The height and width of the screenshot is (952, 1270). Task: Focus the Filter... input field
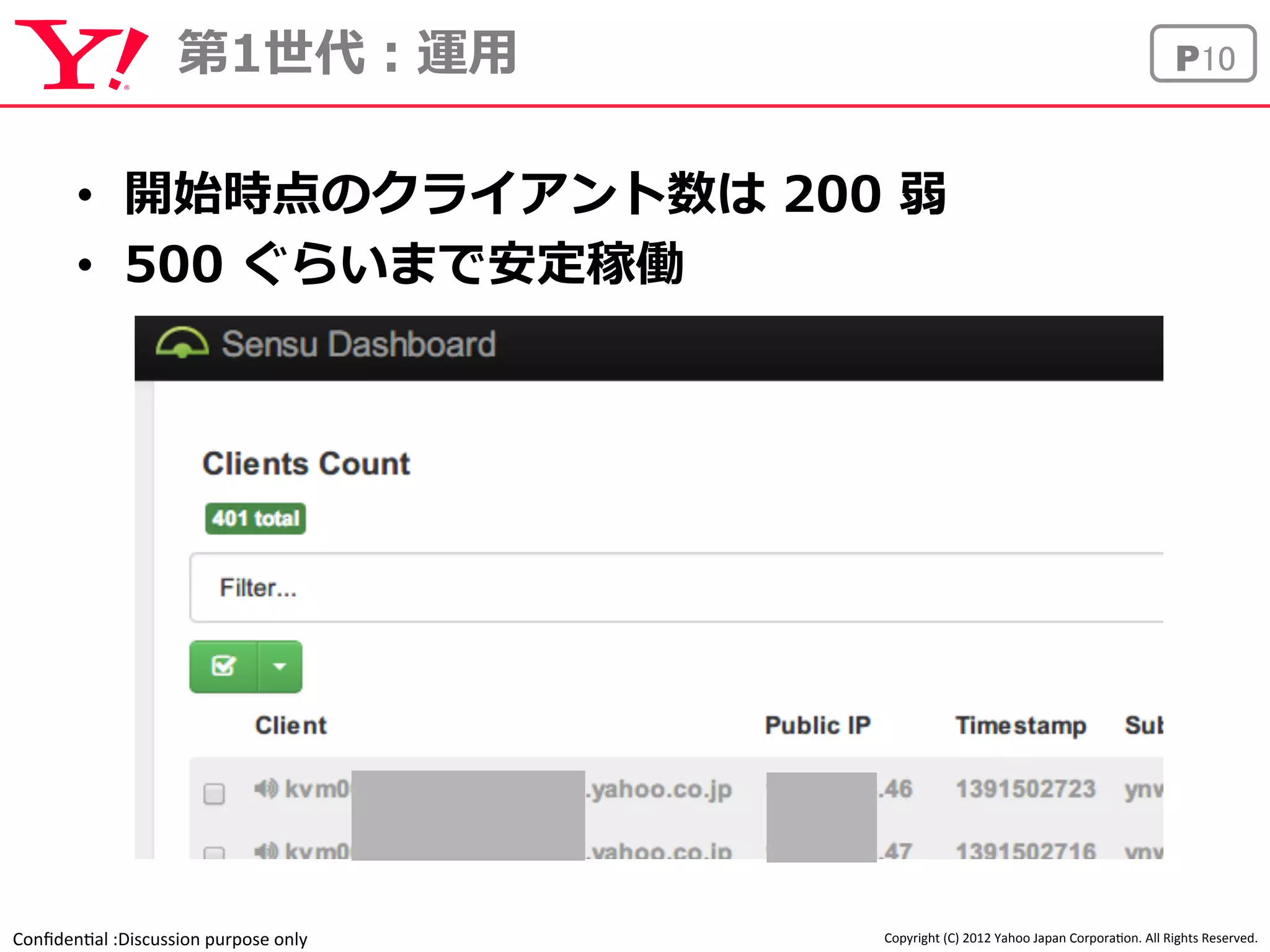coord(676,588)
